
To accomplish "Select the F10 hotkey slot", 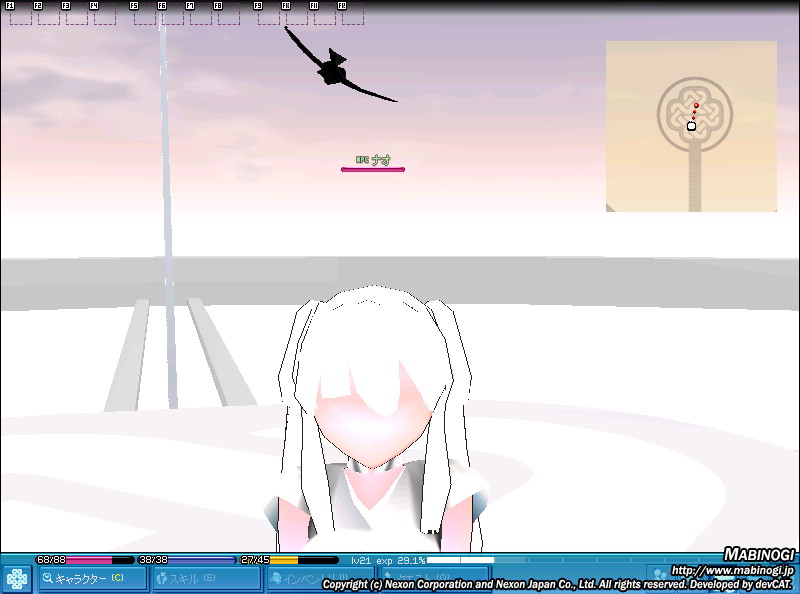I will coord(296,14).
